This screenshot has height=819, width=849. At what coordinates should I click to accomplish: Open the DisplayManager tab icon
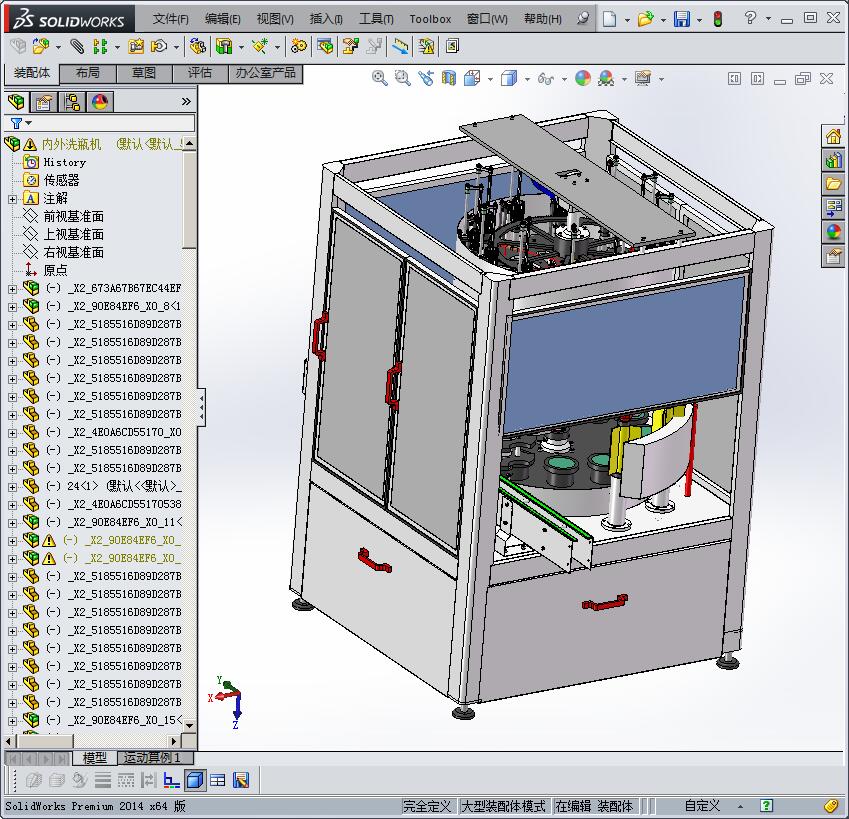100,102
